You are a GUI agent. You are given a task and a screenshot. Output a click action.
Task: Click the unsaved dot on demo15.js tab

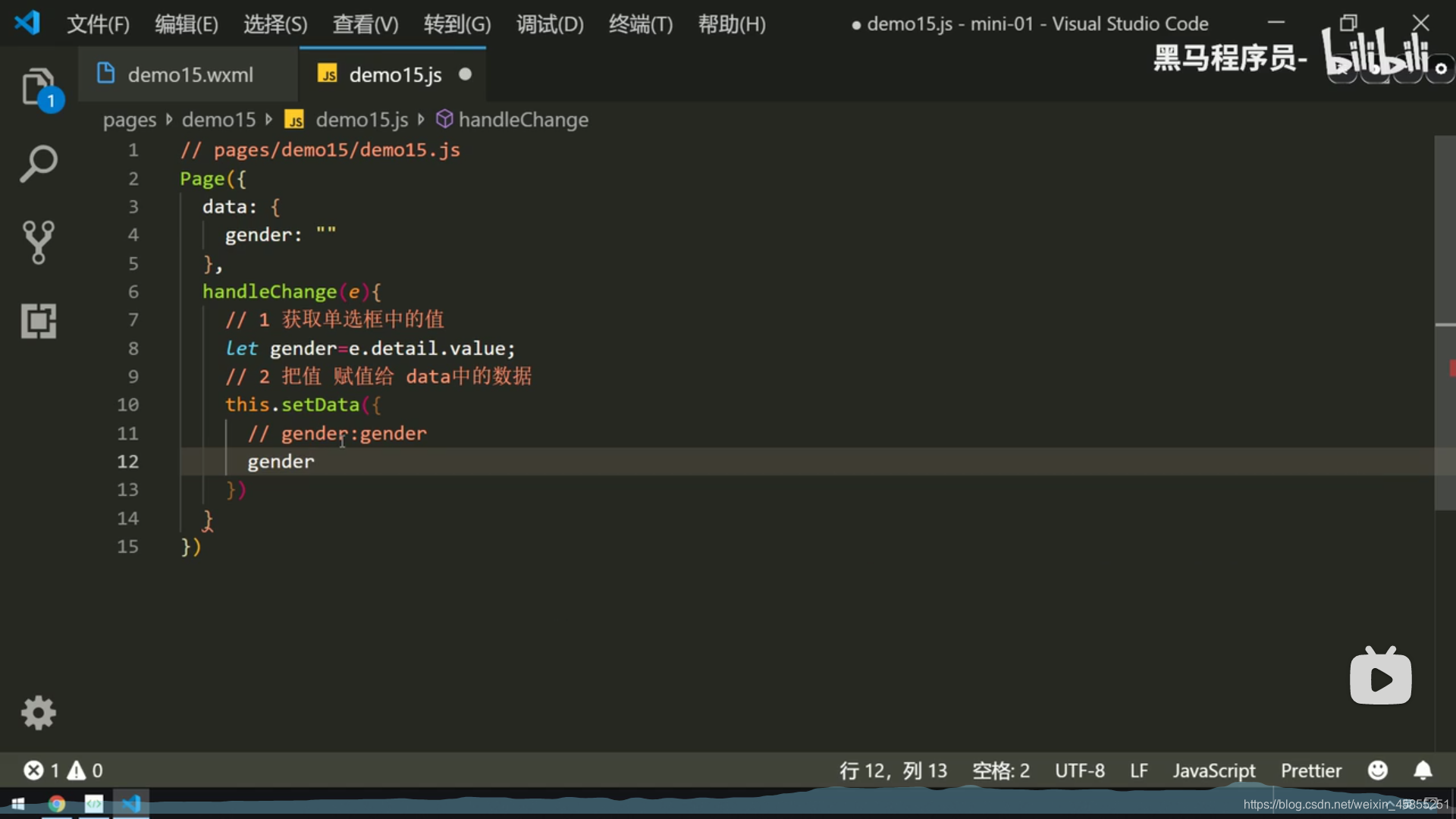(x=466, y=74)
